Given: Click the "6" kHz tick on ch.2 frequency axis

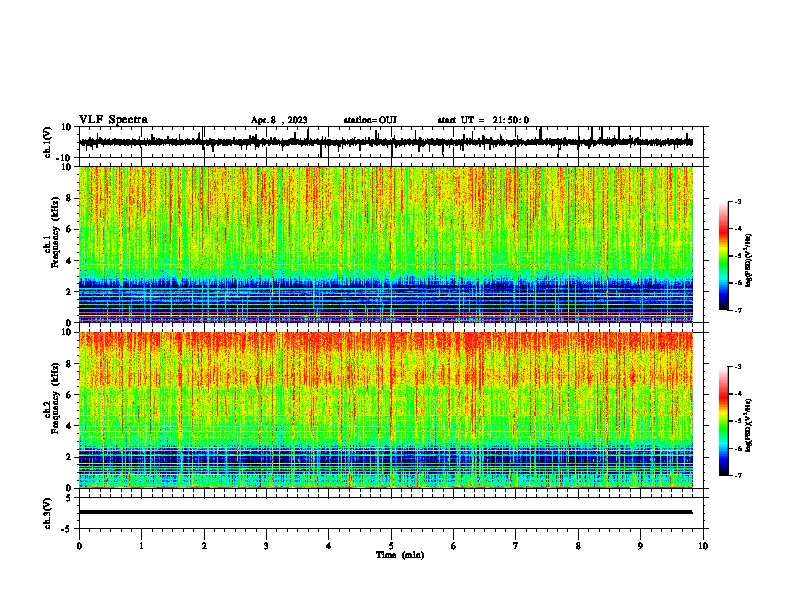Looking at the screenshot, I should (69, 395).
